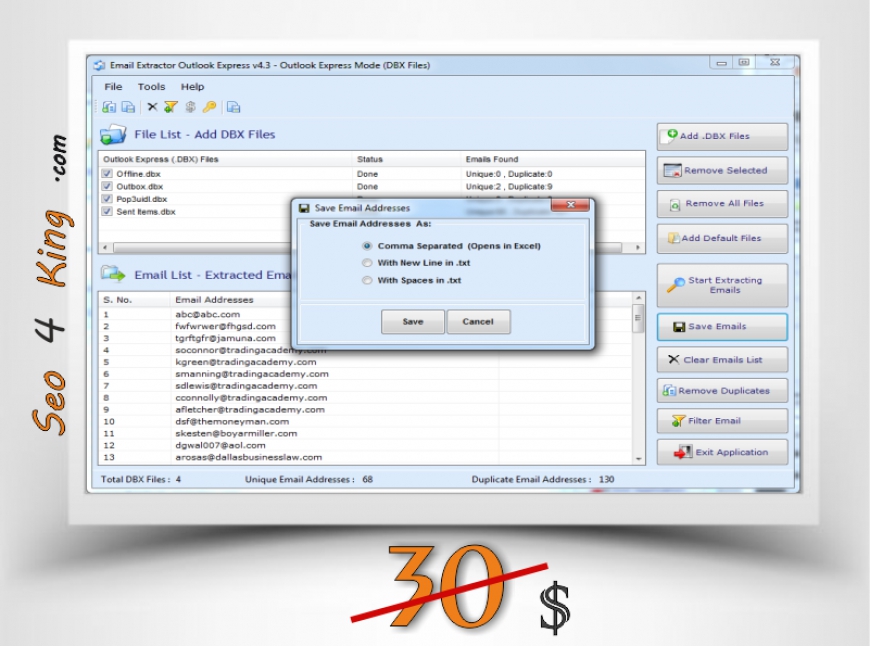Viewport: 870px width, 646px height.
Task: Select email fwfwrwer@fhgsd.com
Action: (x=225, y=326)
